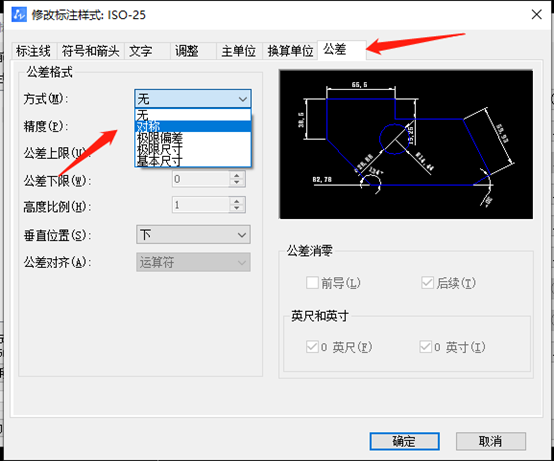Click the 公差下限 value field
This screenshot has width=554, height=461.
coord(201,179)
